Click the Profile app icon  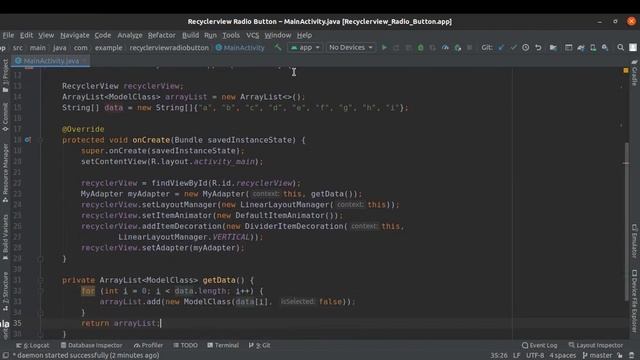[445, 48]
